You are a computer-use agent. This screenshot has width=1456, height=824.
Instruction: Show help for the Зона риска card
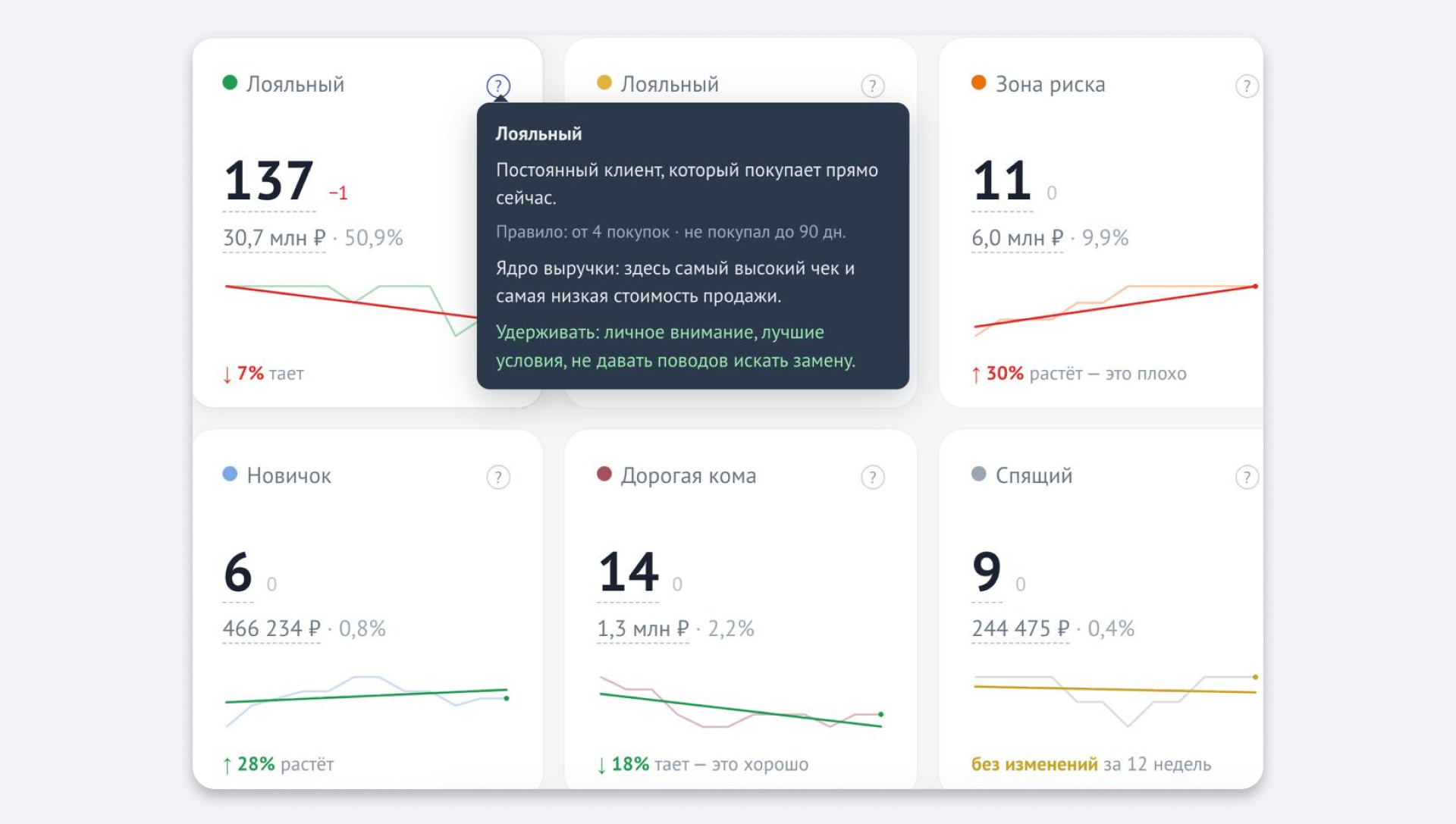tap(1247, 86)
